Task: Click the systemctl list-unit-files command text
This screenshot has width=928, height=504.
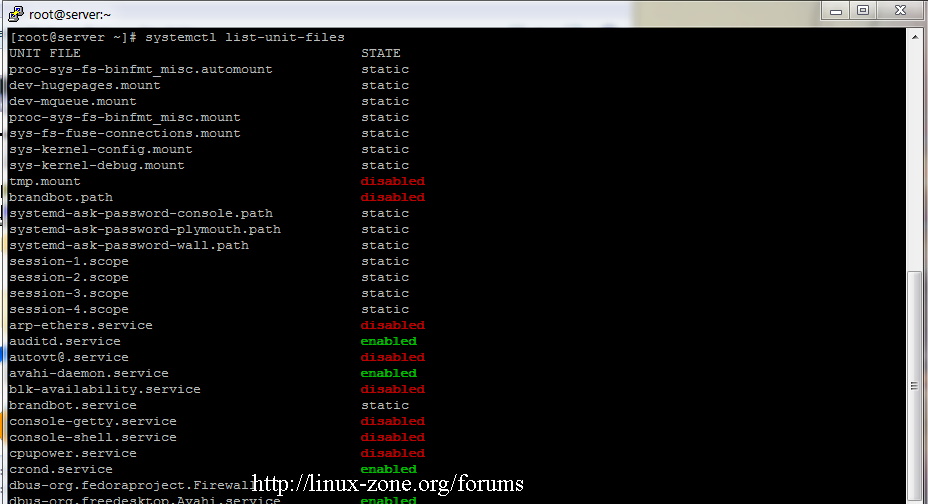Action: pyautogui.click(x=245, y=37)
